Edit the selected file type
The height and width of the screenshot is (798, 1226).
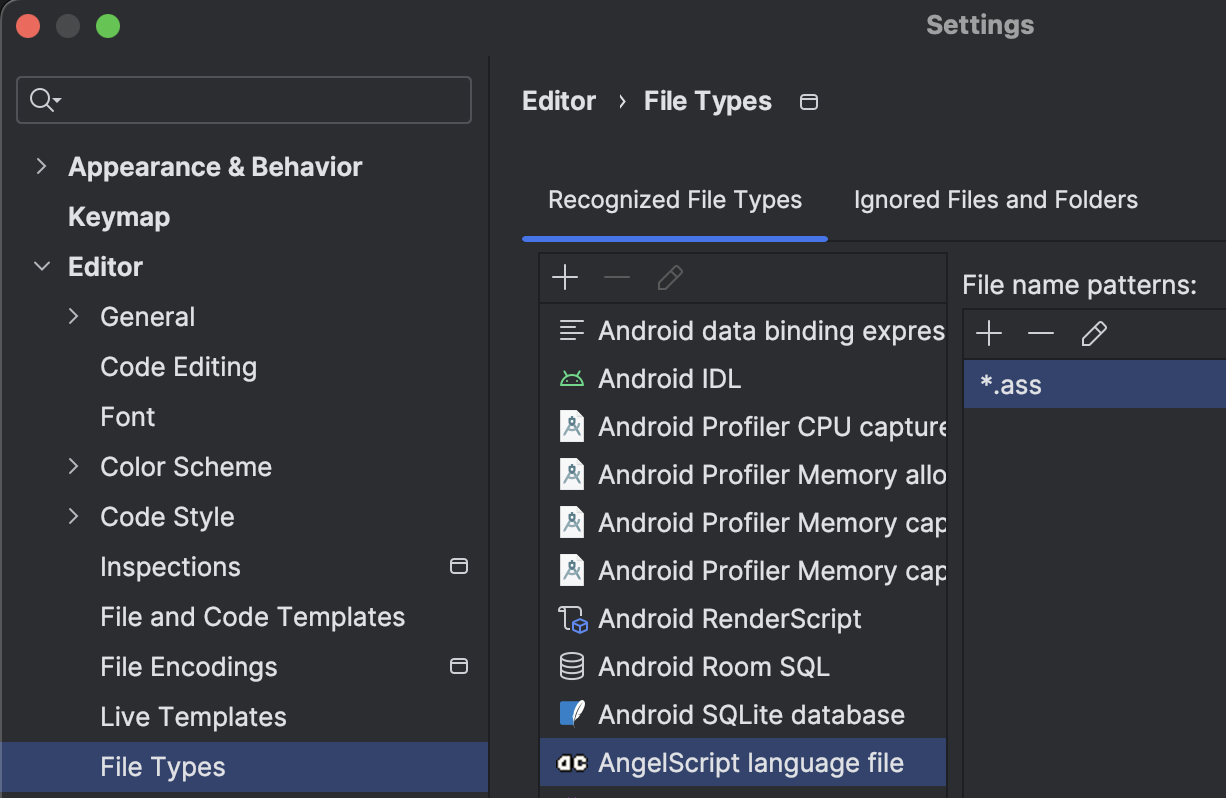(x=670, y=278)
